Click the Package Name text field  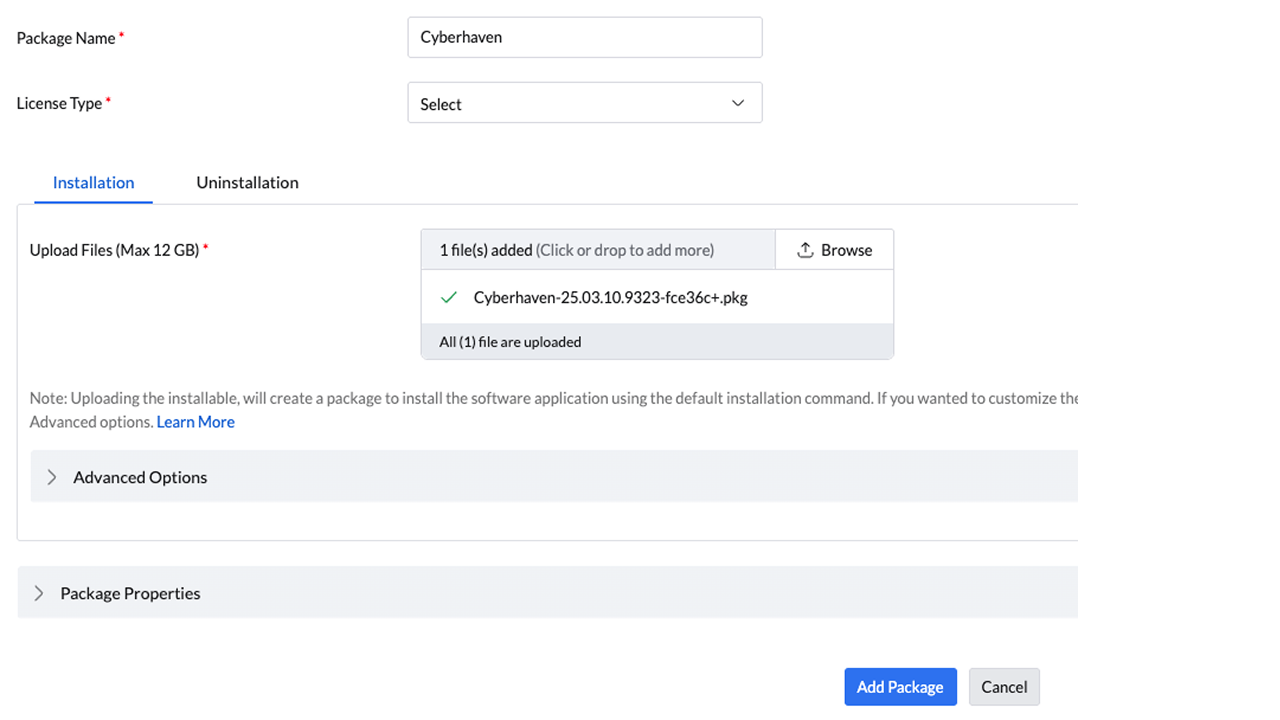click(x=584, y=37)
